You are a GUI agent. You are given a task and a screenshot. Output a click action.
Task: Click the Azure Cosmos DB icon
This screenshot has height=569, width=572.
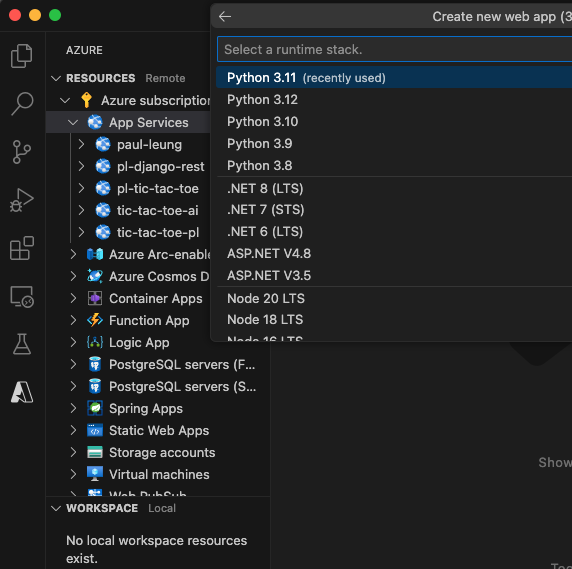(95, 276)
